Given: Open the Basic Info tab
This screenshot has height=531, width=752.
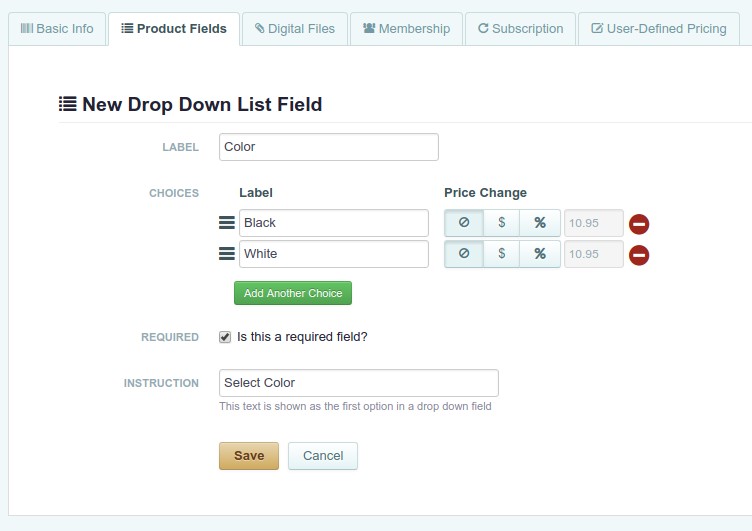Looking at the screenshot, I should 57,29.
